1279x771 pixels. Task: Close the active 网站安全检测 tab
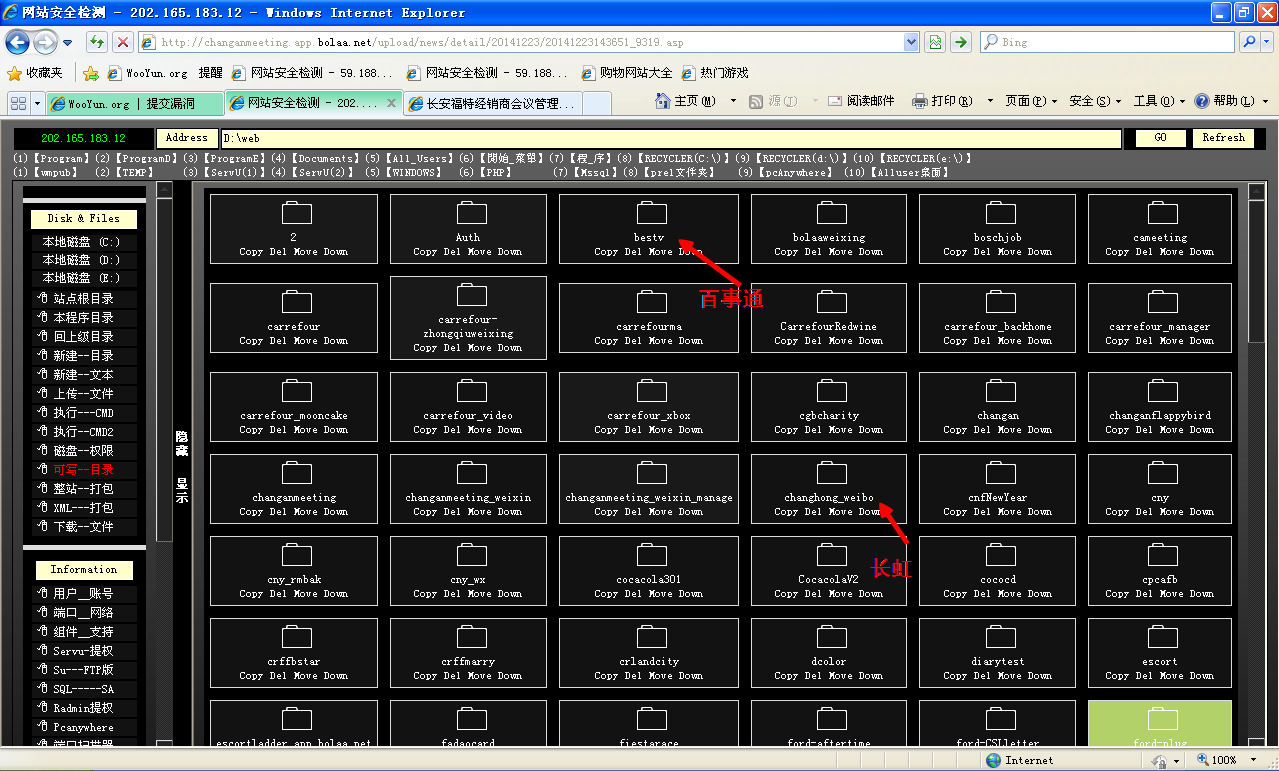point(391,103)
